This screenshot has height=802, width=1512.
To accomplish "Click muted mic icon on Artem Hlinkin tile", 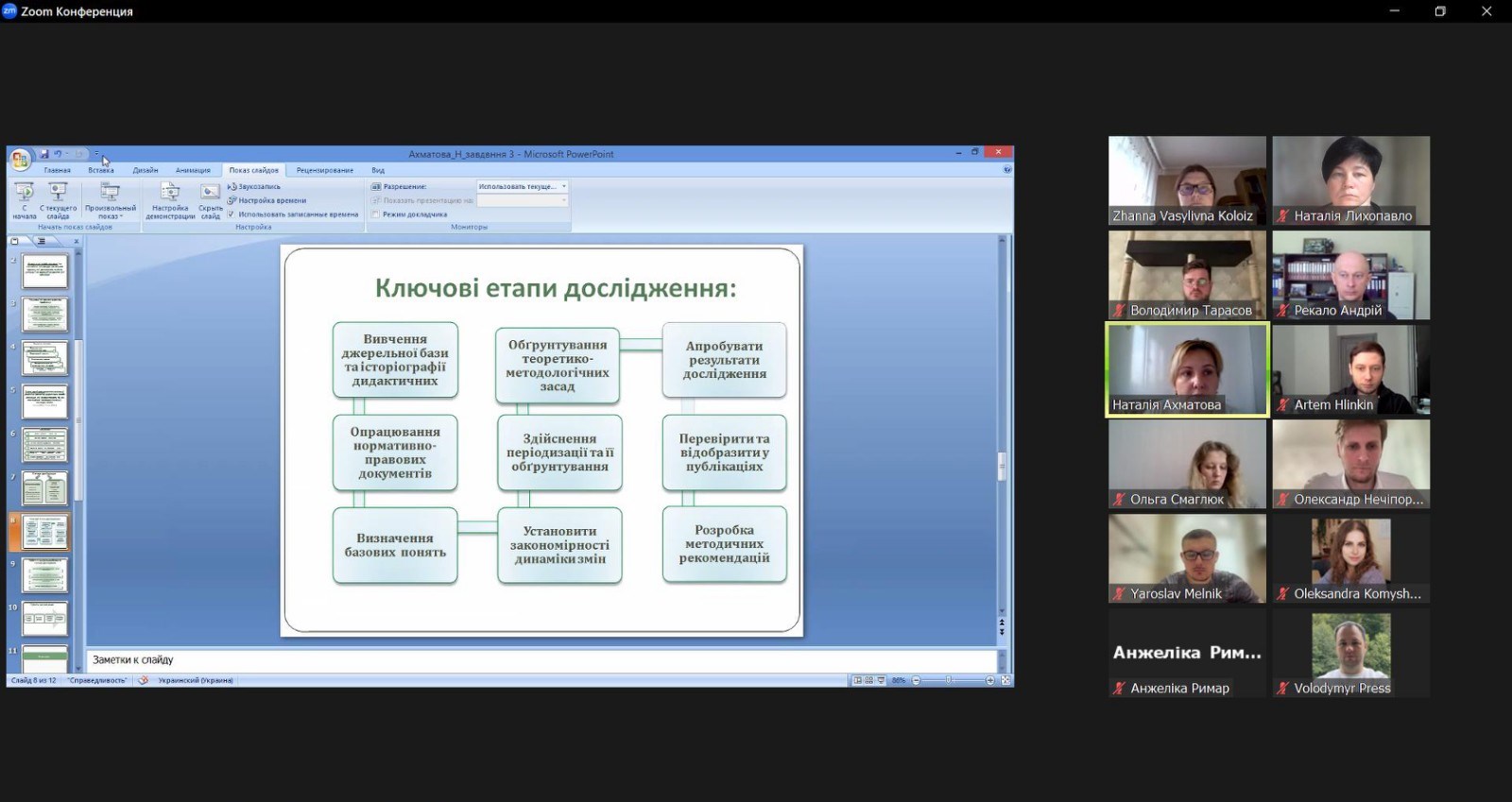I will 1282,404.
